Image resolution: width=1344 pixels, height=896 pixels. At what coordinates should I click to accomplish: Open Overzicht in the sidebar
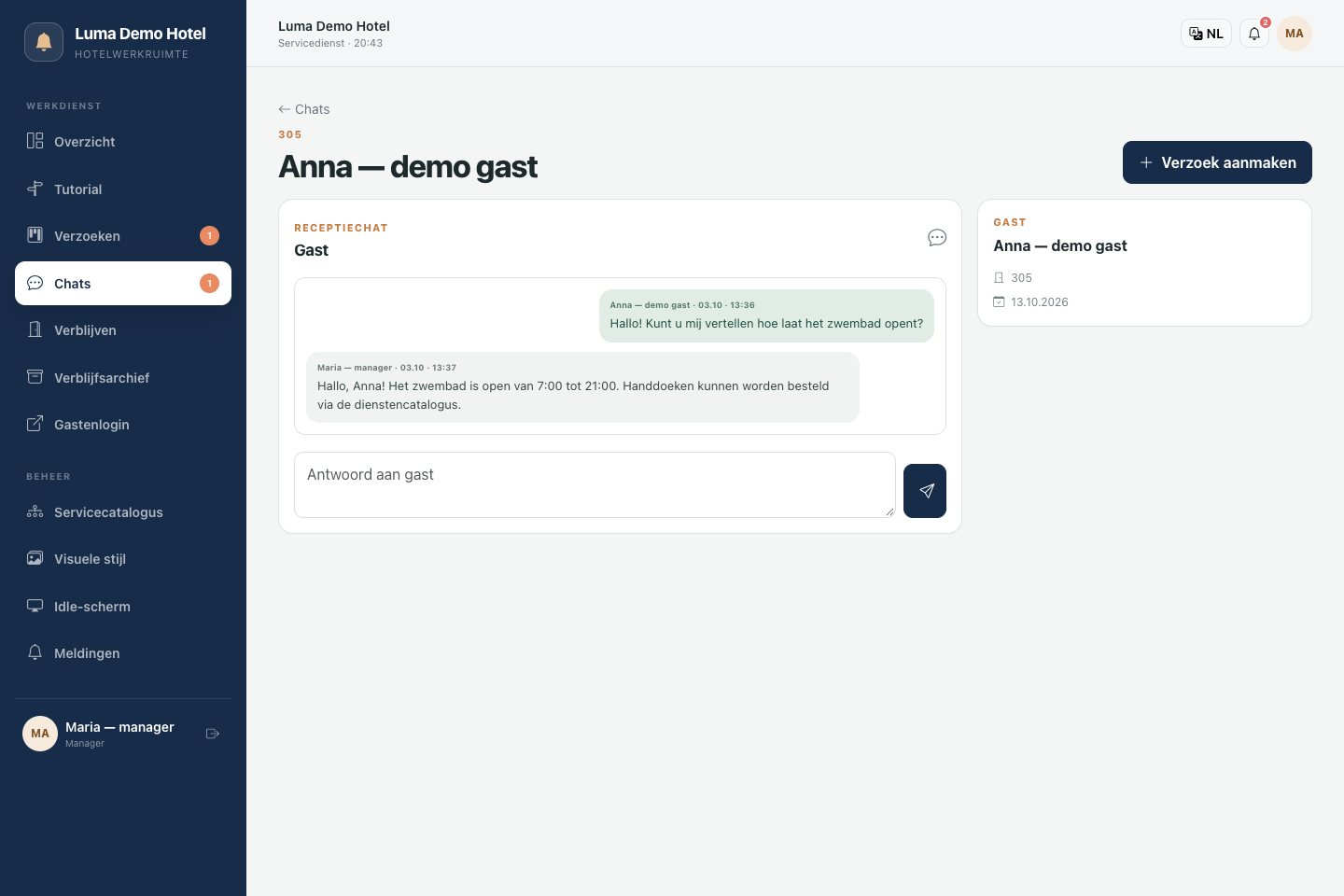tap(123, 142)
